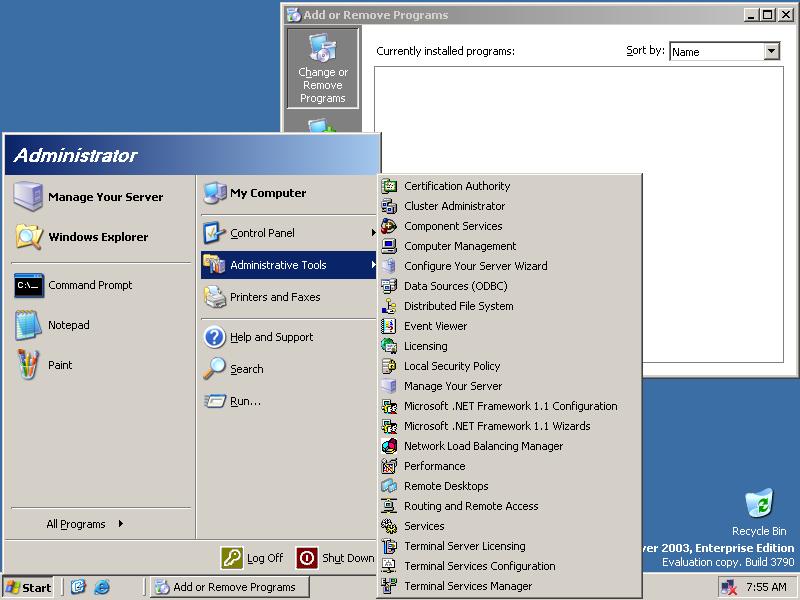The height and width of the screenshot is (600, 800).
Task: Open Computer Management icon
Action: pyautogui.click(x=389, y=246)
